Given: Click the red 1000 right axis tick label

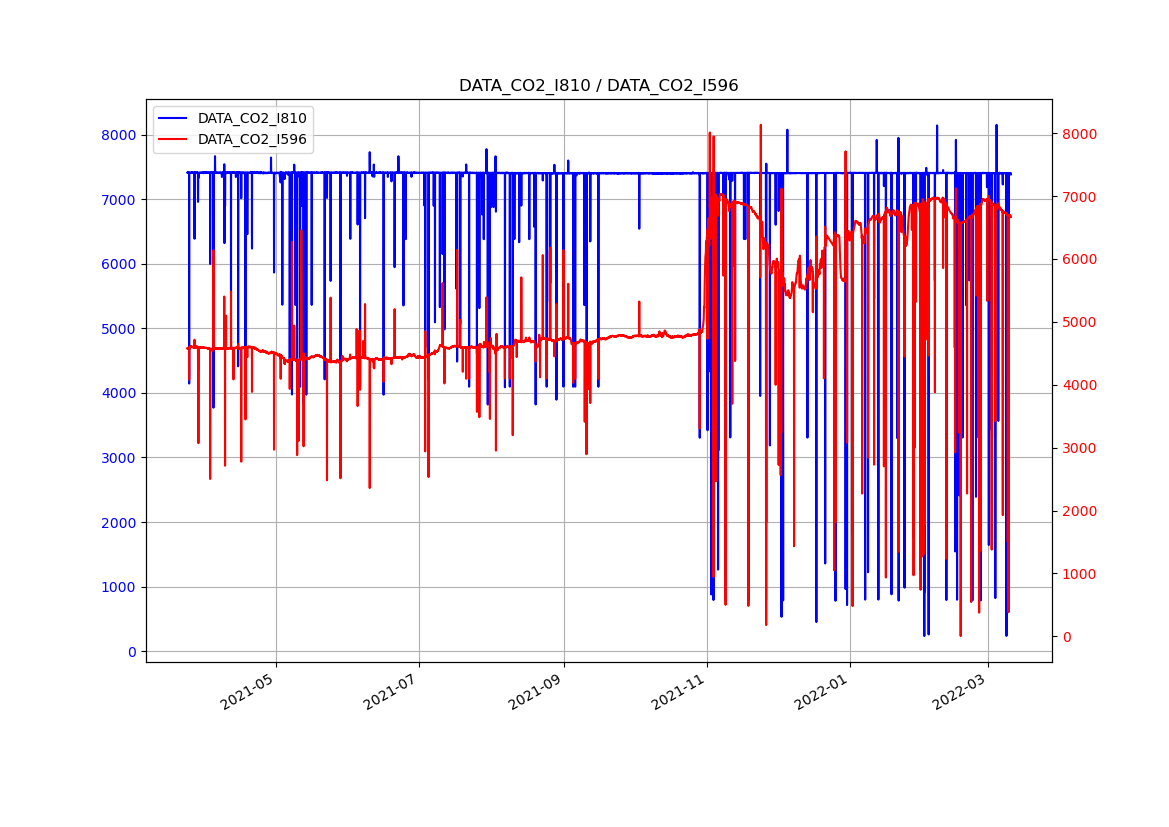Looking at the screenshot, I should click(x=1078, y=574).
